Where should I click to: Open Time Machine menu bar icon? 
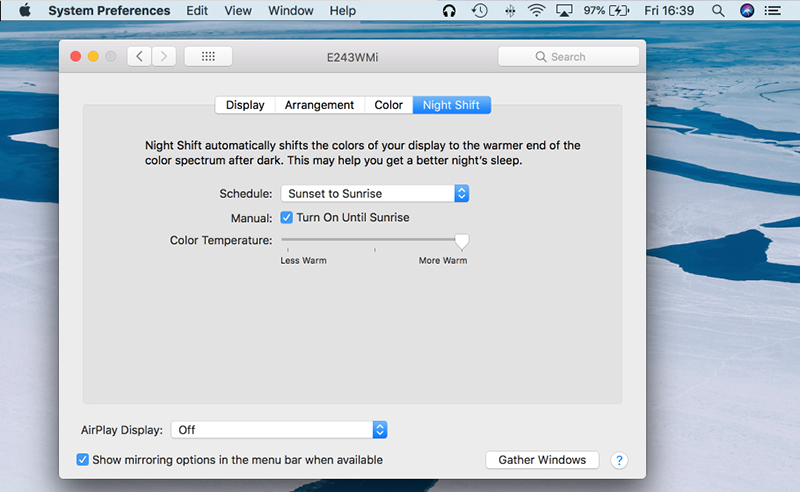tap(480, 11)
